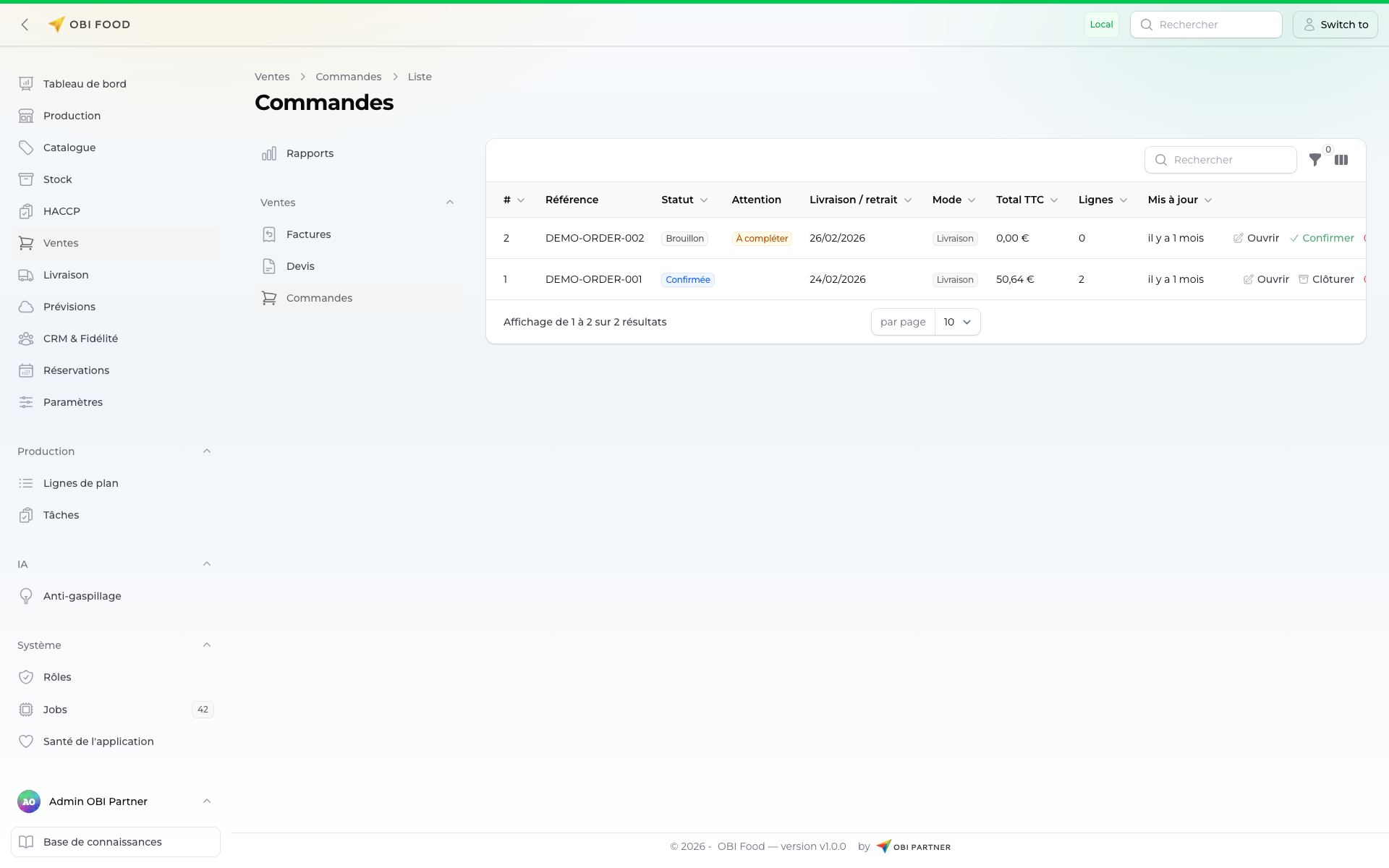Open the Jobs item with badge 42
The image size is (1389, 868).
coord(55,710)
